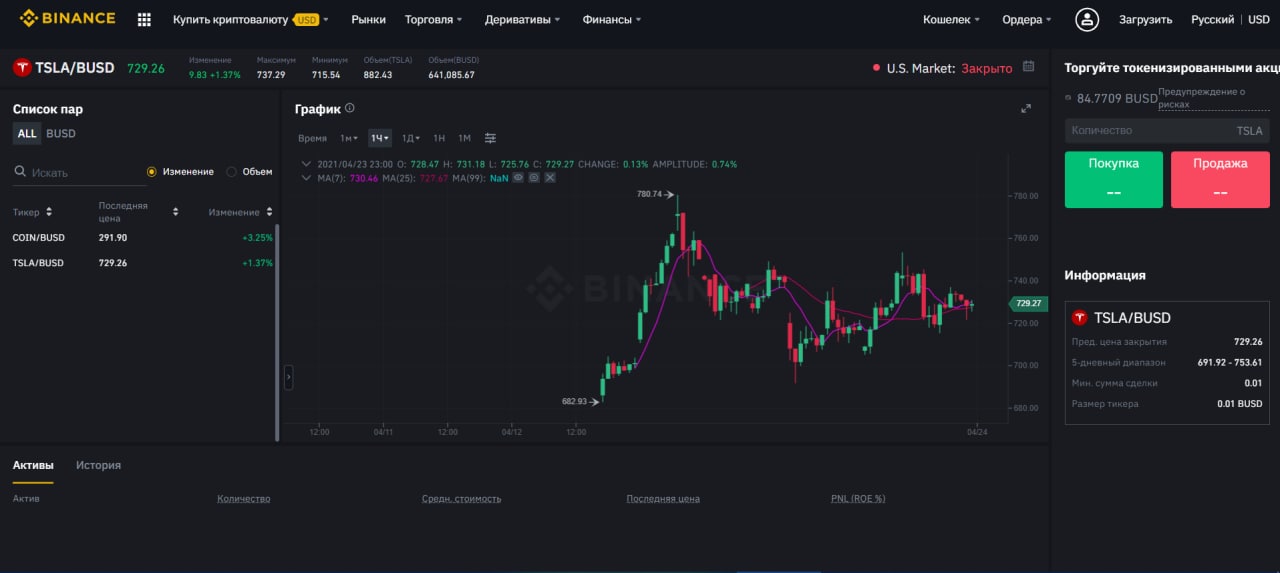The width and height of the screenshot is (1280, 573).
Task: Select the 1М monthly interval
Action: (464, 138)
